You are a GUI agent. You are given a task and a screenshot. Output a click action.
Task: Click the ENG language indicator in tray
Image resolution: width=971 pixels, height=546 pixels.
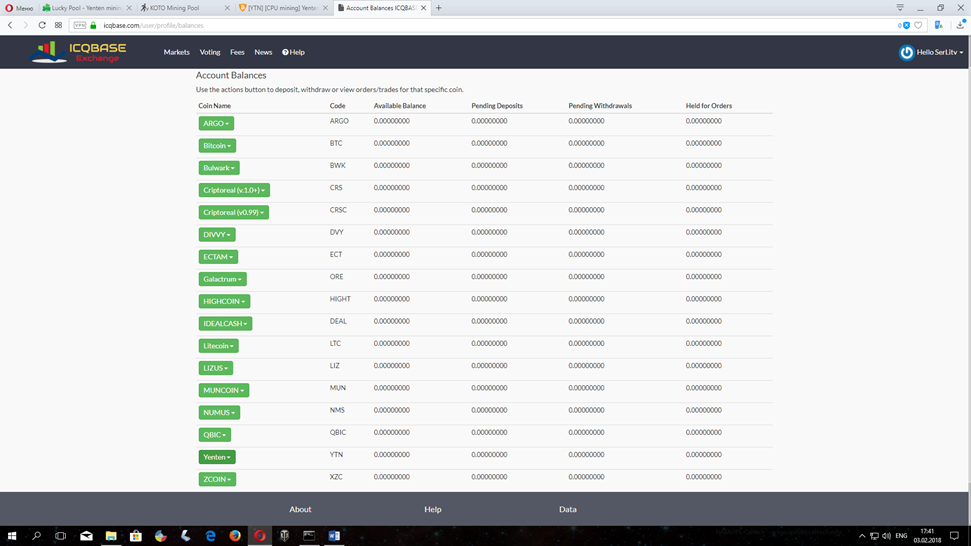901,535
